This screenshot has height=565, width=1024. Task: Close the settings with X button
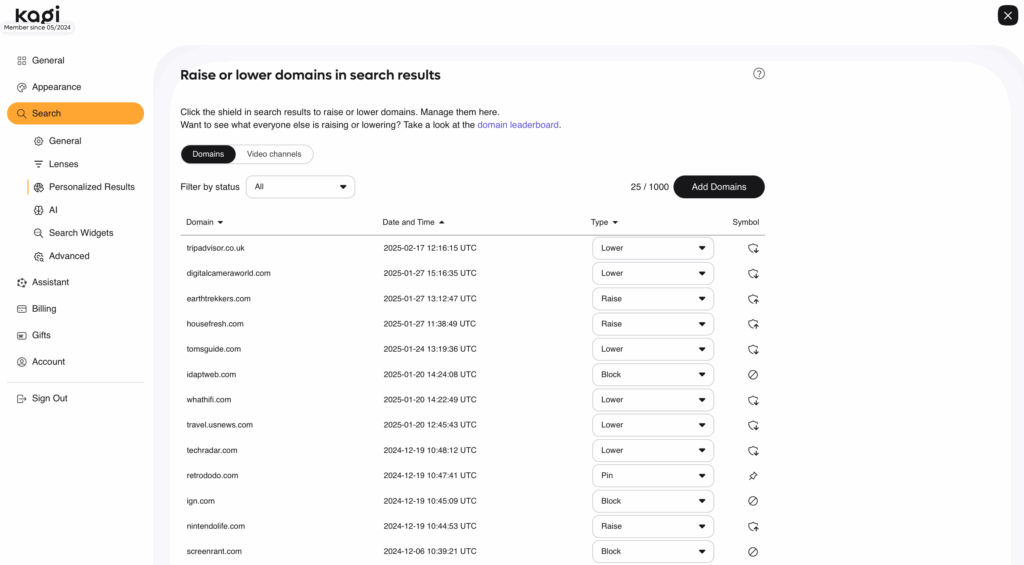click(1008, 15)
